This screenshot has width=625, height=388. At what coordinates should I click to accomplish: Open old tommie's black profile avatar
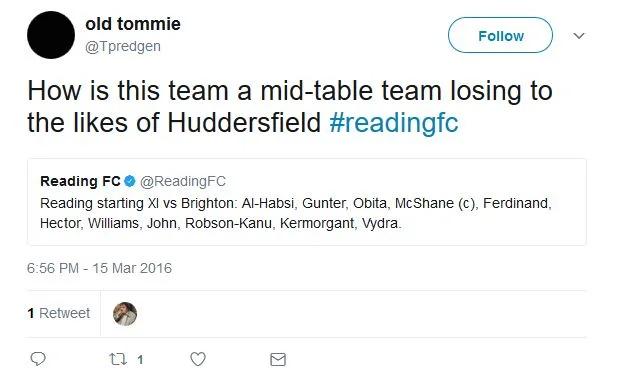(x=51, y=35)
